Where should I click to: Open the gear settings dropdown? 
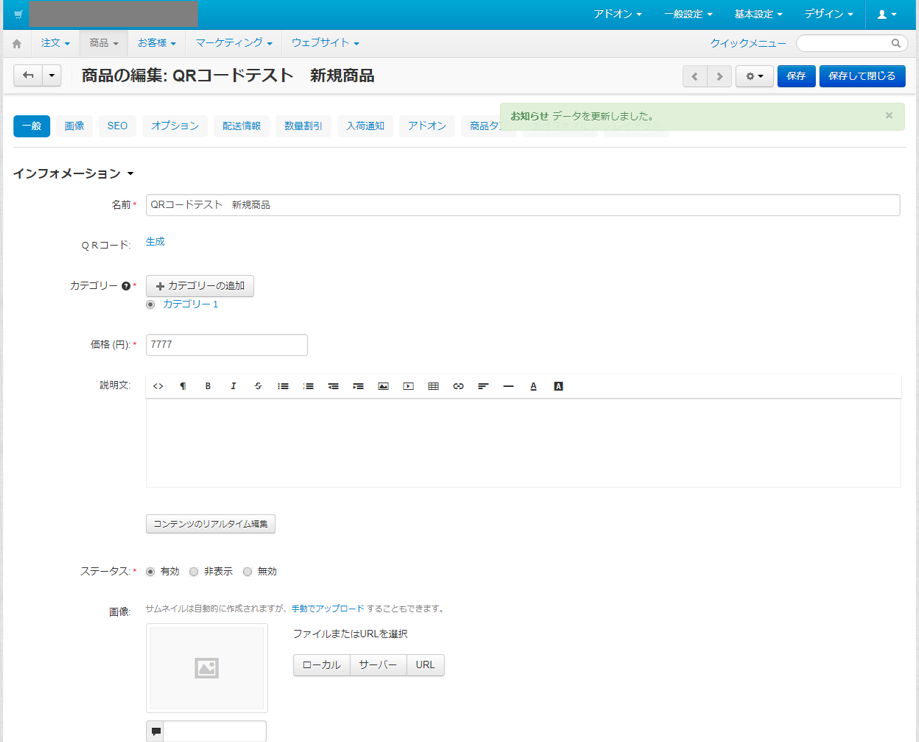tap(754, 76)
